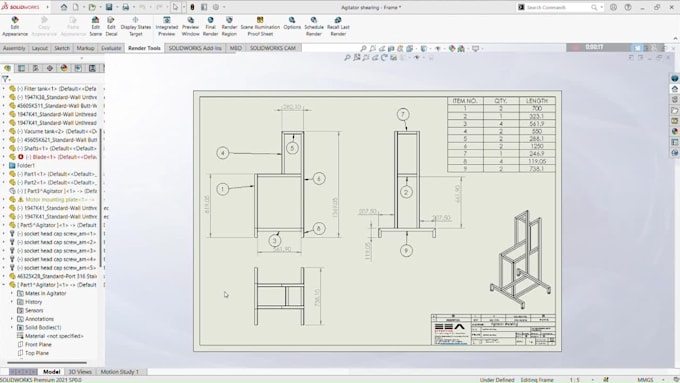Image resolution: width=680 pixels, height=383 pixels.
Task: Open the SOLIDWORKS menu flyout arrow
Action: pyautogui.click(x=47, y=7)
